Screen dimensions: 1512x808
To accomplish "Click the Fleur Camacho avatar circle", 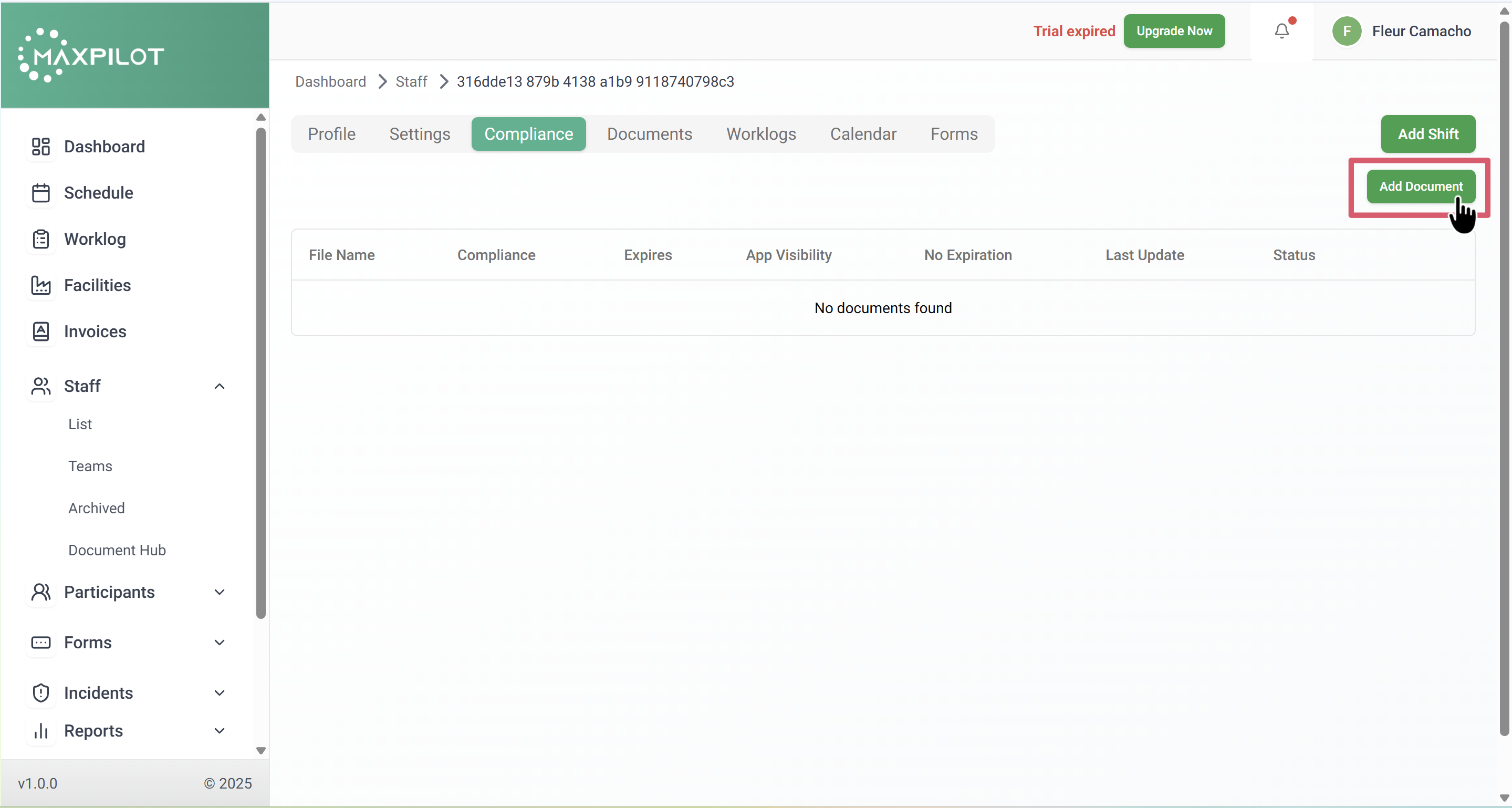I will click(1347, 31).
